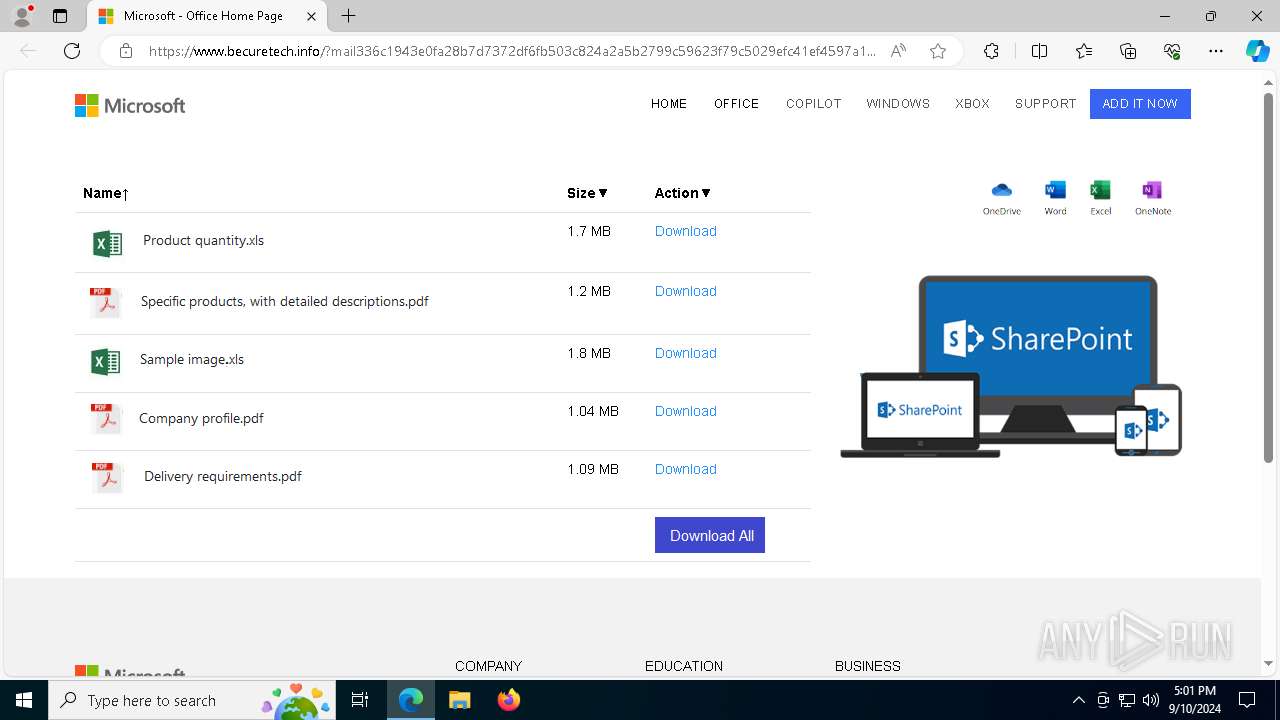Select Delivery requirements.pdf file name
The image size is (1280, 720).
223,476
